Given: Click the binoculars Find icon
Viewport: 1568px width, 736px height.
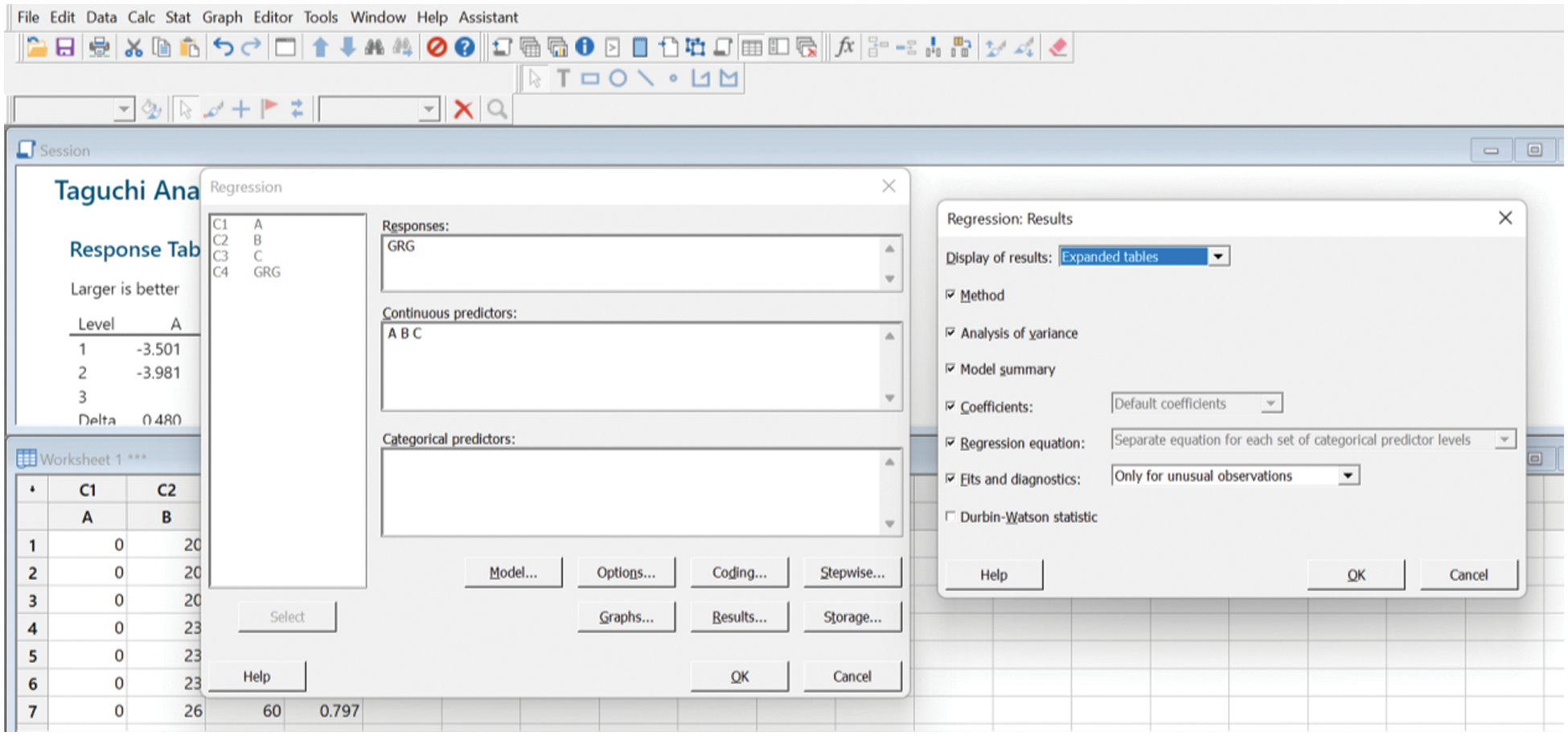Looking at the screenshot, I should 374,47.
